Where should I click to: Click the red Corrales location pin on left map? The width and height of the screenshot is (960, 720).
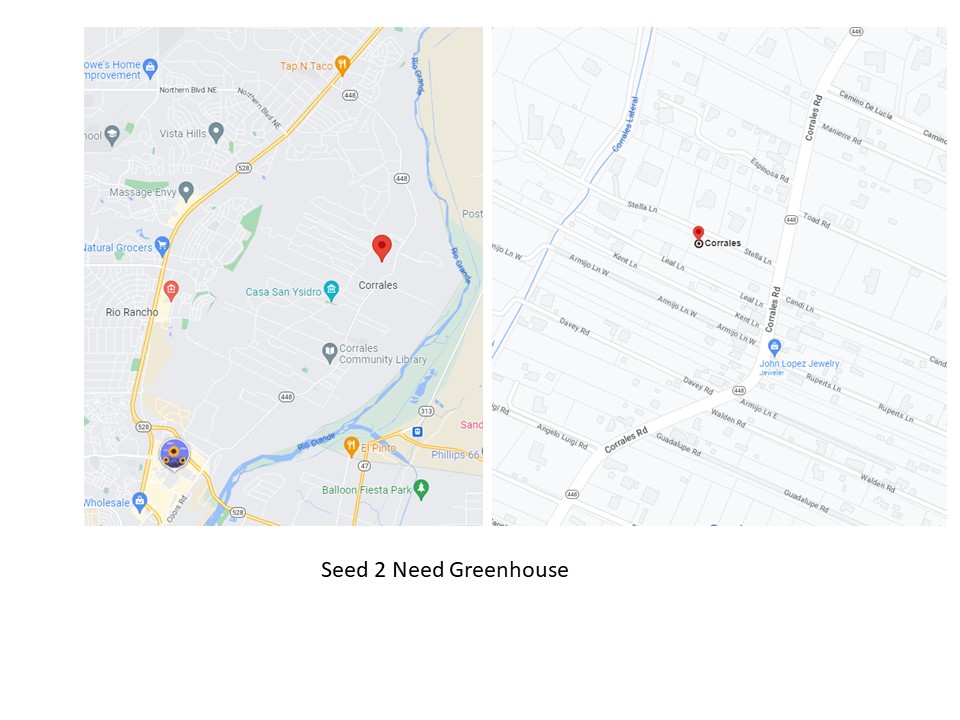(x=382, y=248)
